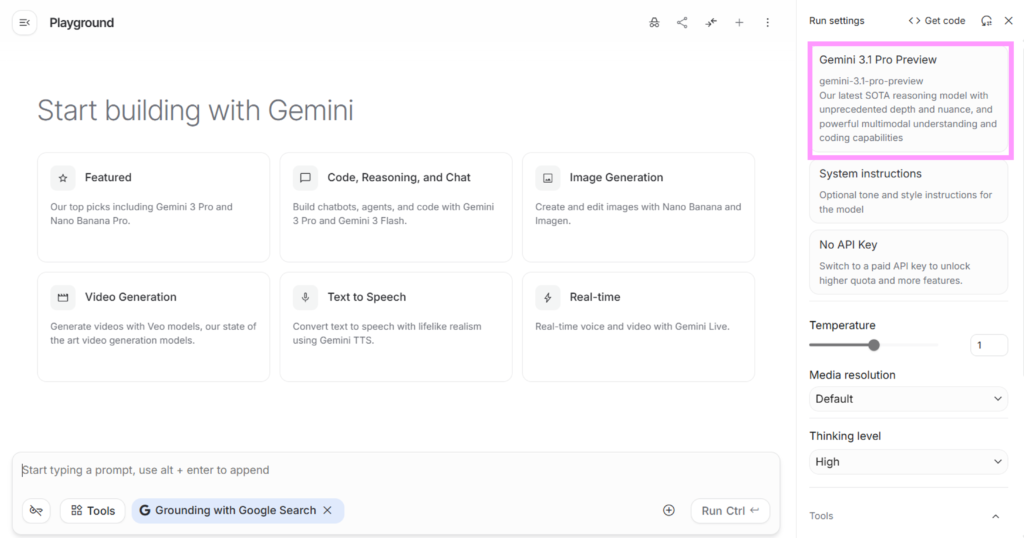Collapse the left sidebar menu icon
This screenshot has width=1024, height=538.
coord(25,22)
